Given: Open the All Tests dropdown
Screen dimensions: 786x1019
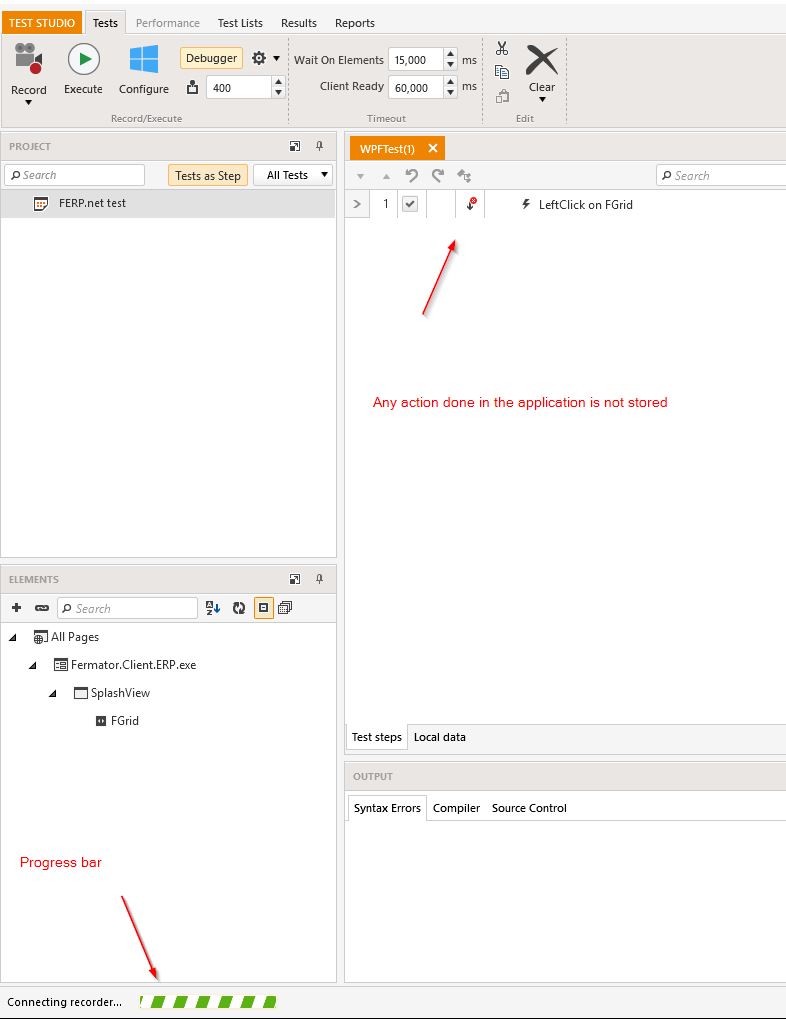Looking at the screenshot, I should click(x=293, y=175).
